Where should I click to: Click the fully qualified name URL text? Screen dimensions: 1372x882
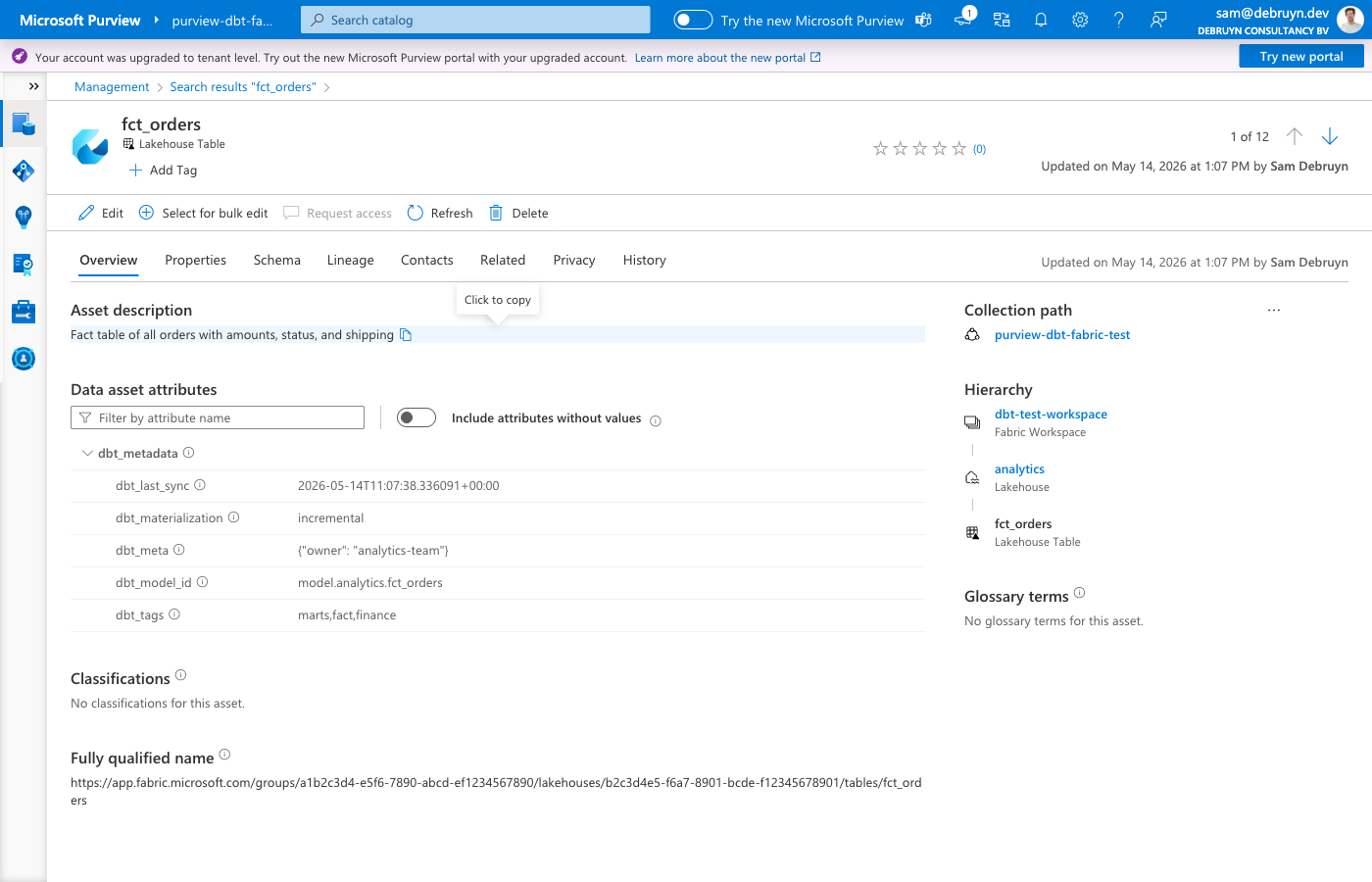[496, 792]
